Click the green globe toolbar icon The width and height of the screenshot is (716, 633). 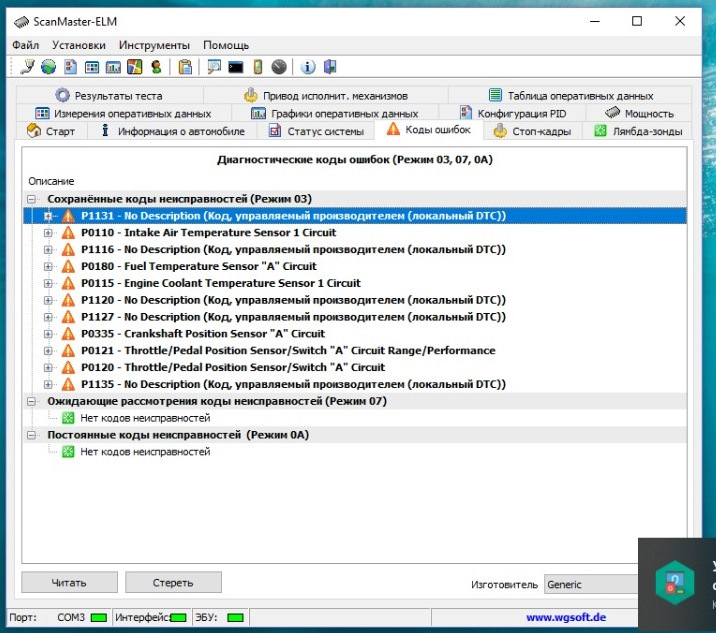(x=48, y=67)
